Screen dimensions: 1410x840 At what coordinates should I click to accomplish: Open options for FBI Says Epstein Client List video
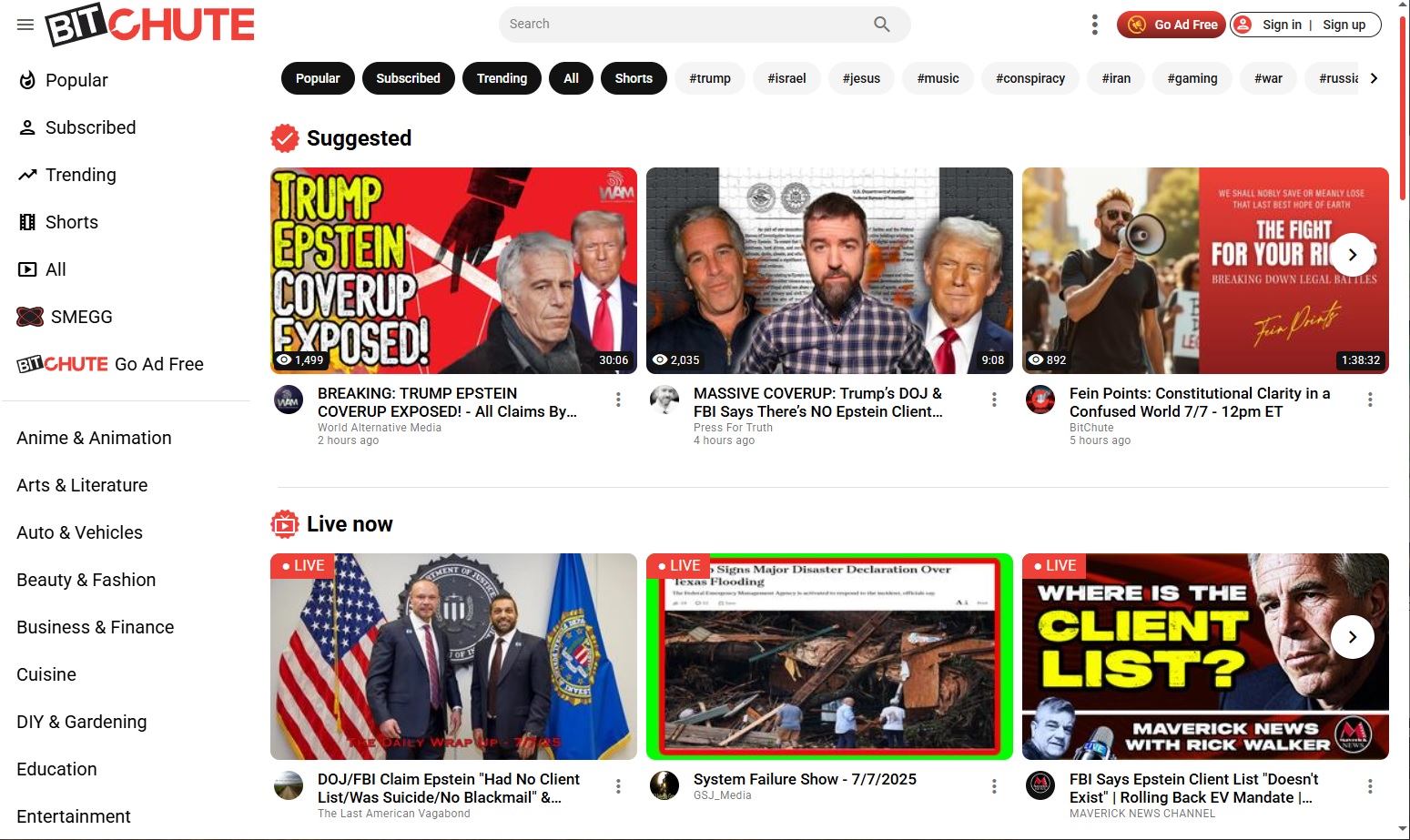pyautogui.click(x=1370, y=786)
